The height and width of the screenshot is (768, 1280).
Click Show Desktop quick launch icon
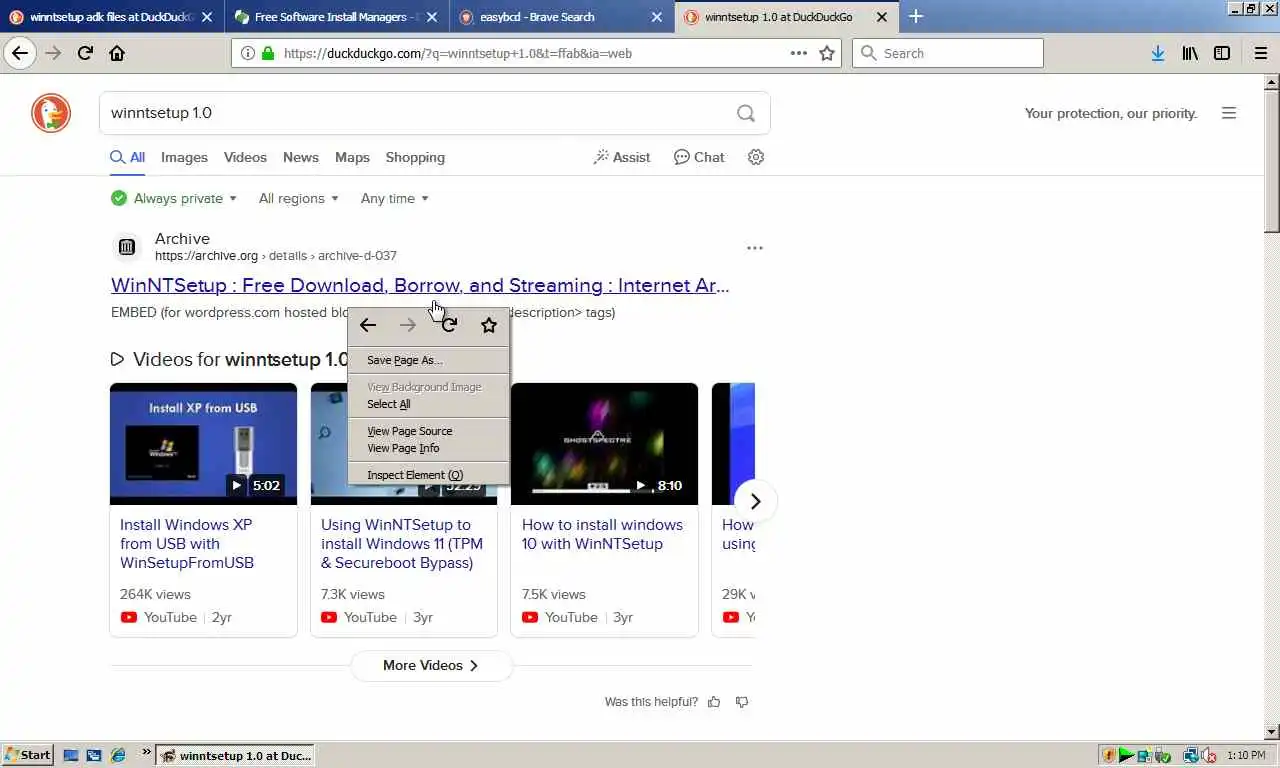click(x=72, y=755)
